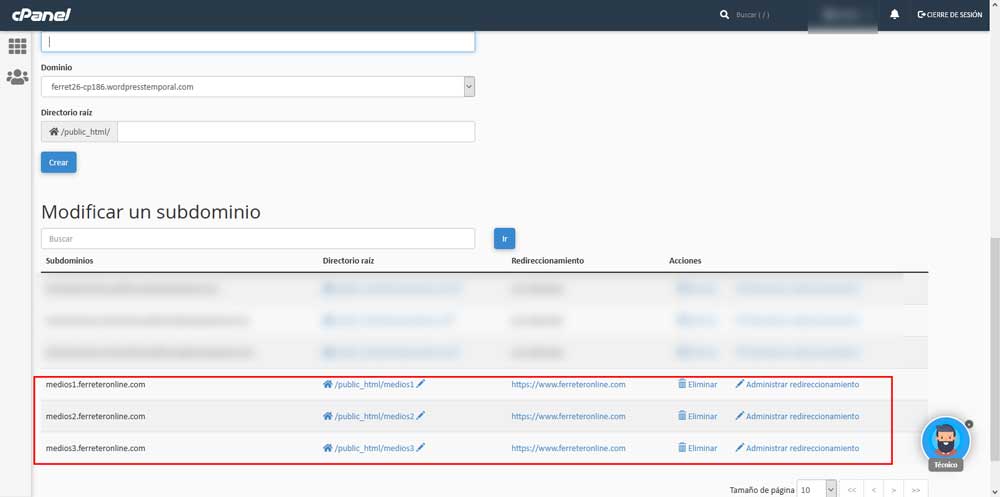Click the subdomain name input field
1000x497 pixels.
click(258, 41)
